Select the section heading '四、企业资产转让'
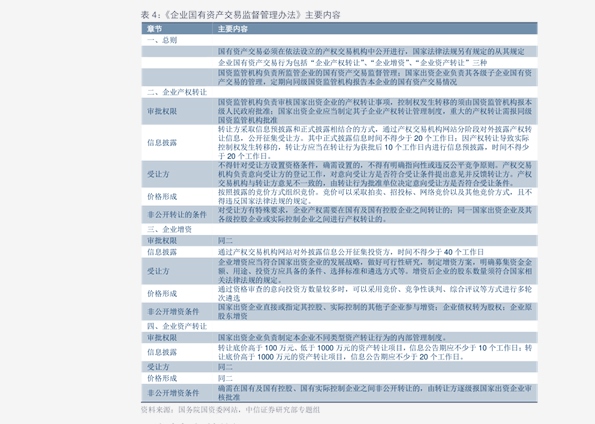Screen dimensions: 595x424 point(177,326)
